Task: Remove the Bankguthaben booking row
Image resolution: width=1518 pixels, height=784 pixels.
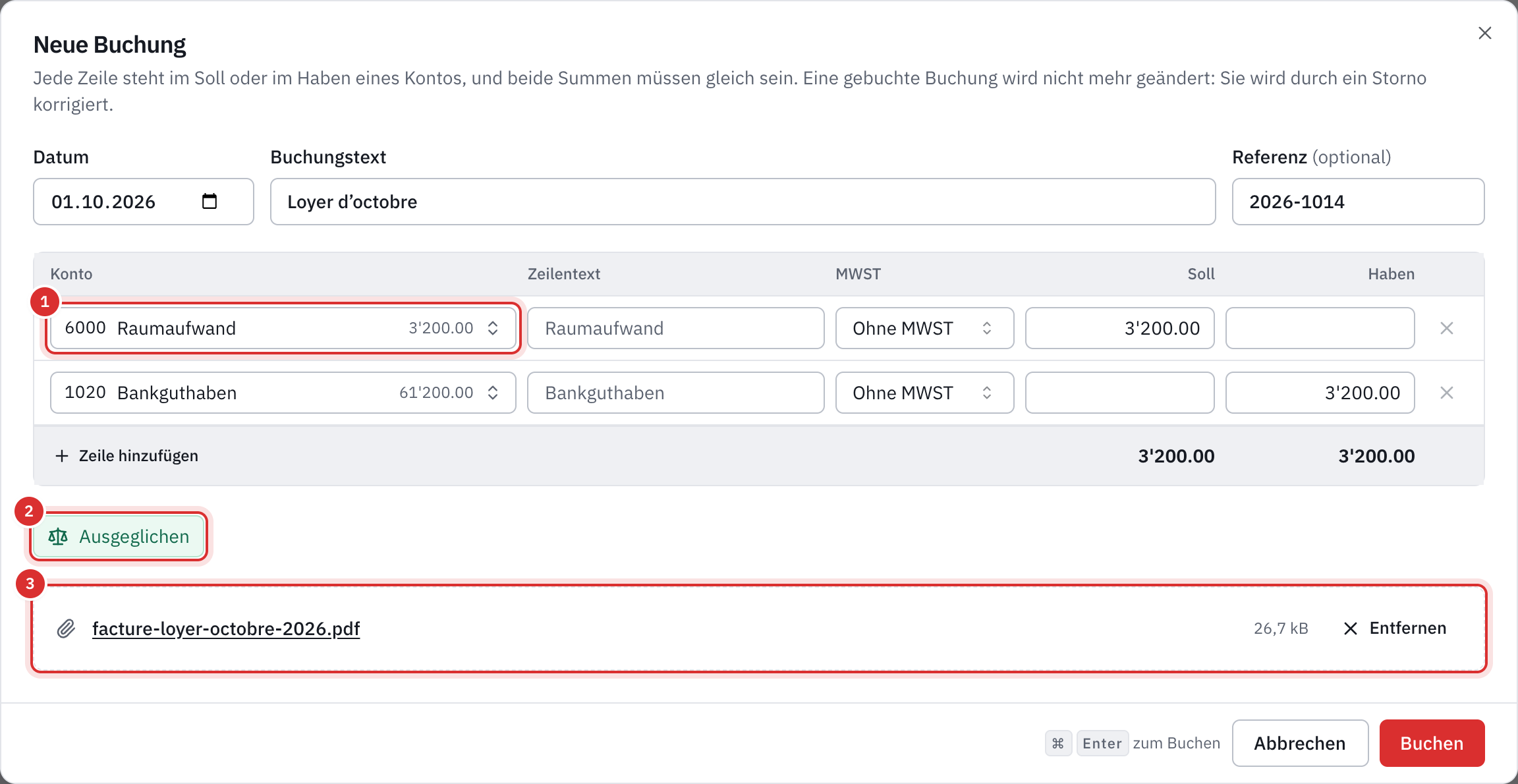Action: pos(1447,393)
